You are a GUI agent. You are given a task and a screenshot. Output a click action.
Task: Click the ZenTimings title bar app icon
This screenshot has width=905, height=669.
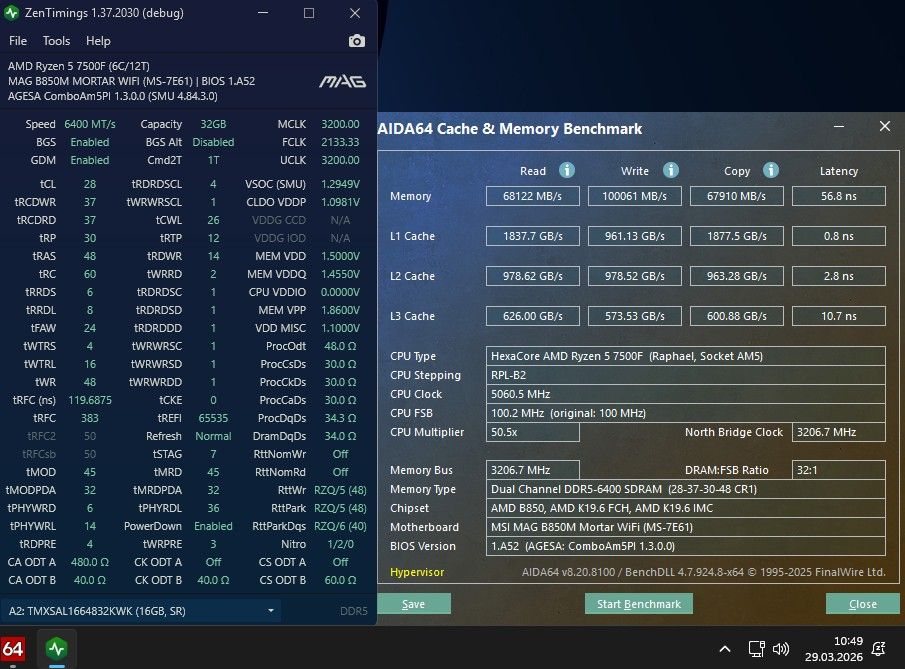click(x=12, y=13)
